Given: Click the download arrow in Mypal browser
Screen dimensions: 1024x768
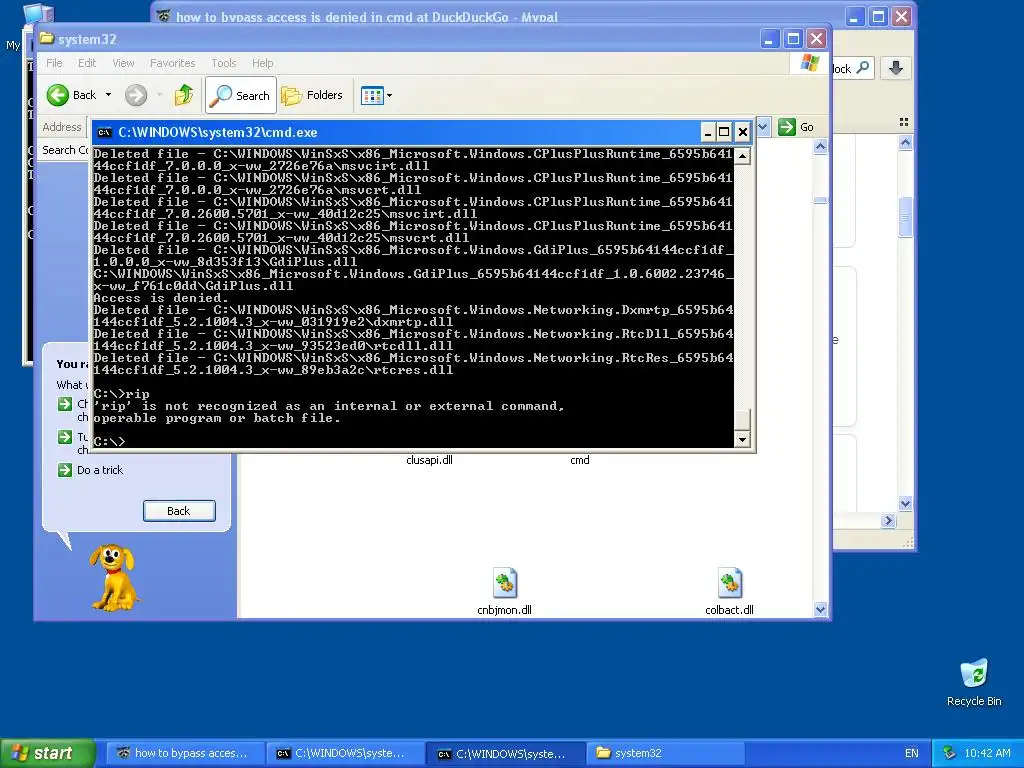Looking at the screenshot, I should tap(895, 68).
